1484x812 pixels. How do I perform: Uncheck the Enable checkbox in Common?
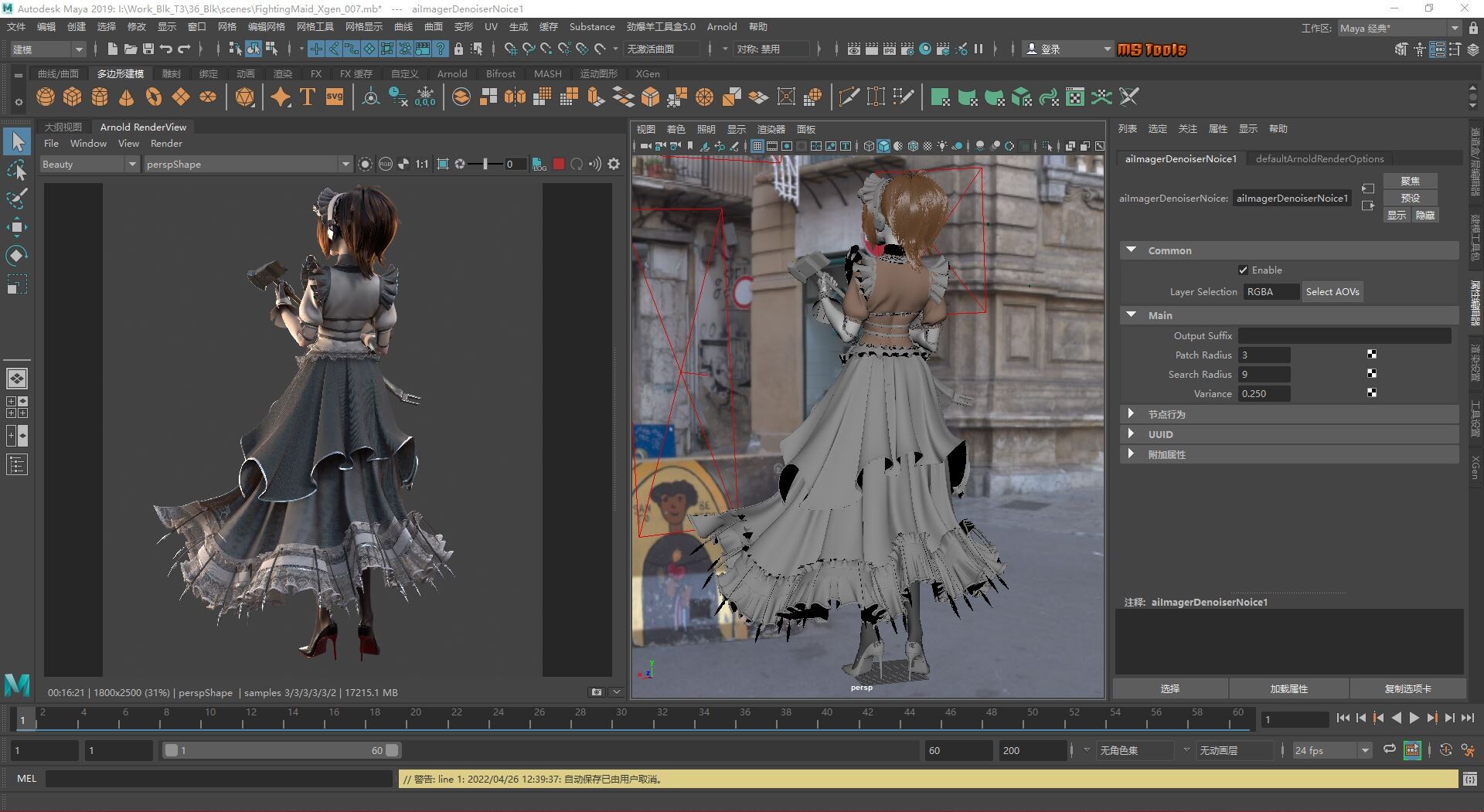pyautogui.click(x=1243, y=270)
